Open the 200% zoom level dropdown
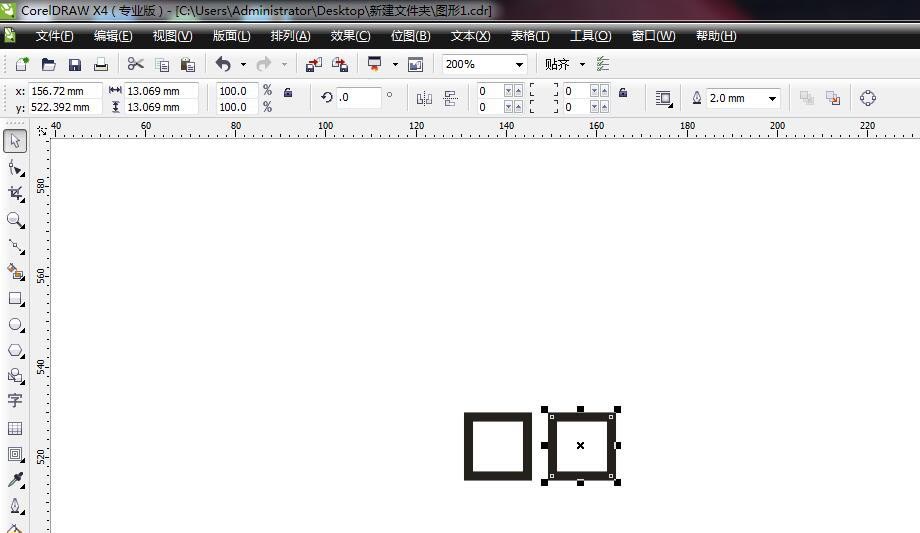 coord(519,65)
